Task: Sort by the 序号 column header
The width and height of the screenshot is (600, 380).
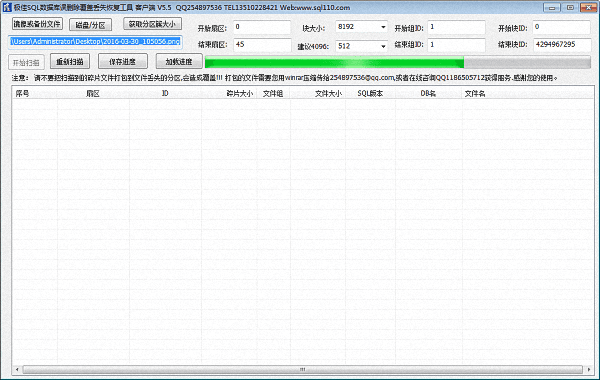Action: (x=34, y=93)
